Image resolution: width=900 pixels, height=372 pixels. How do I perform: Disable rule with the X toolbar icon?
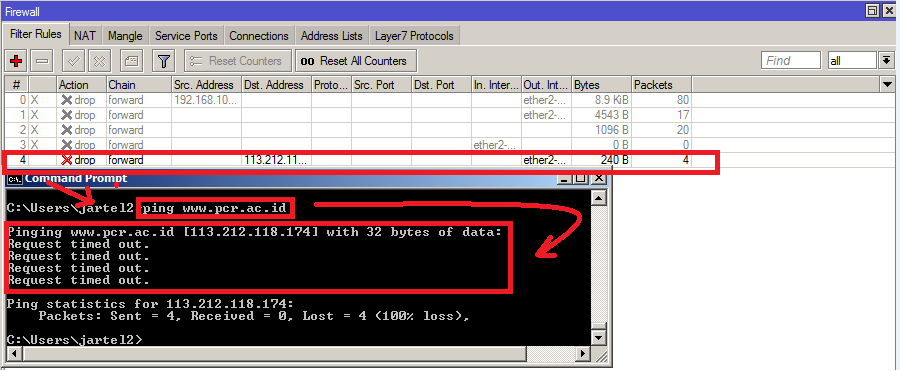pyautogui.click(x=100, y=61)
